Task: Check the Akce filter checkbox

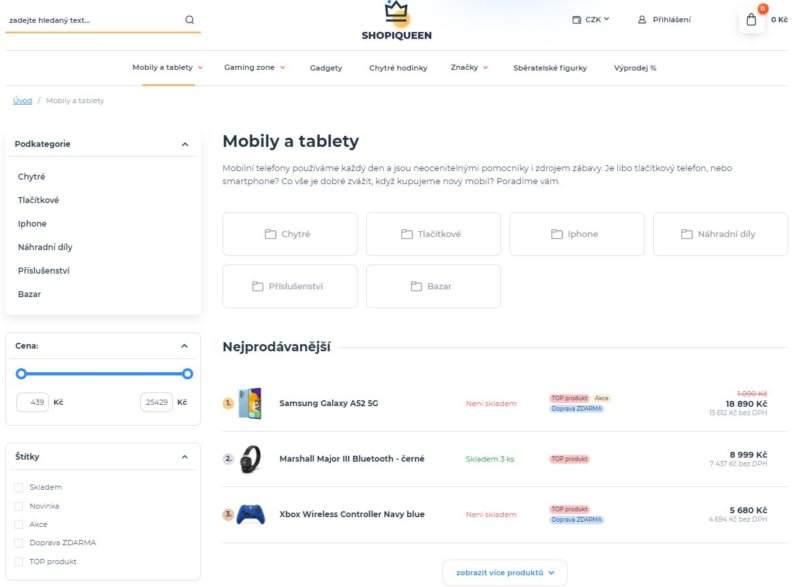Action: [19, 525]
